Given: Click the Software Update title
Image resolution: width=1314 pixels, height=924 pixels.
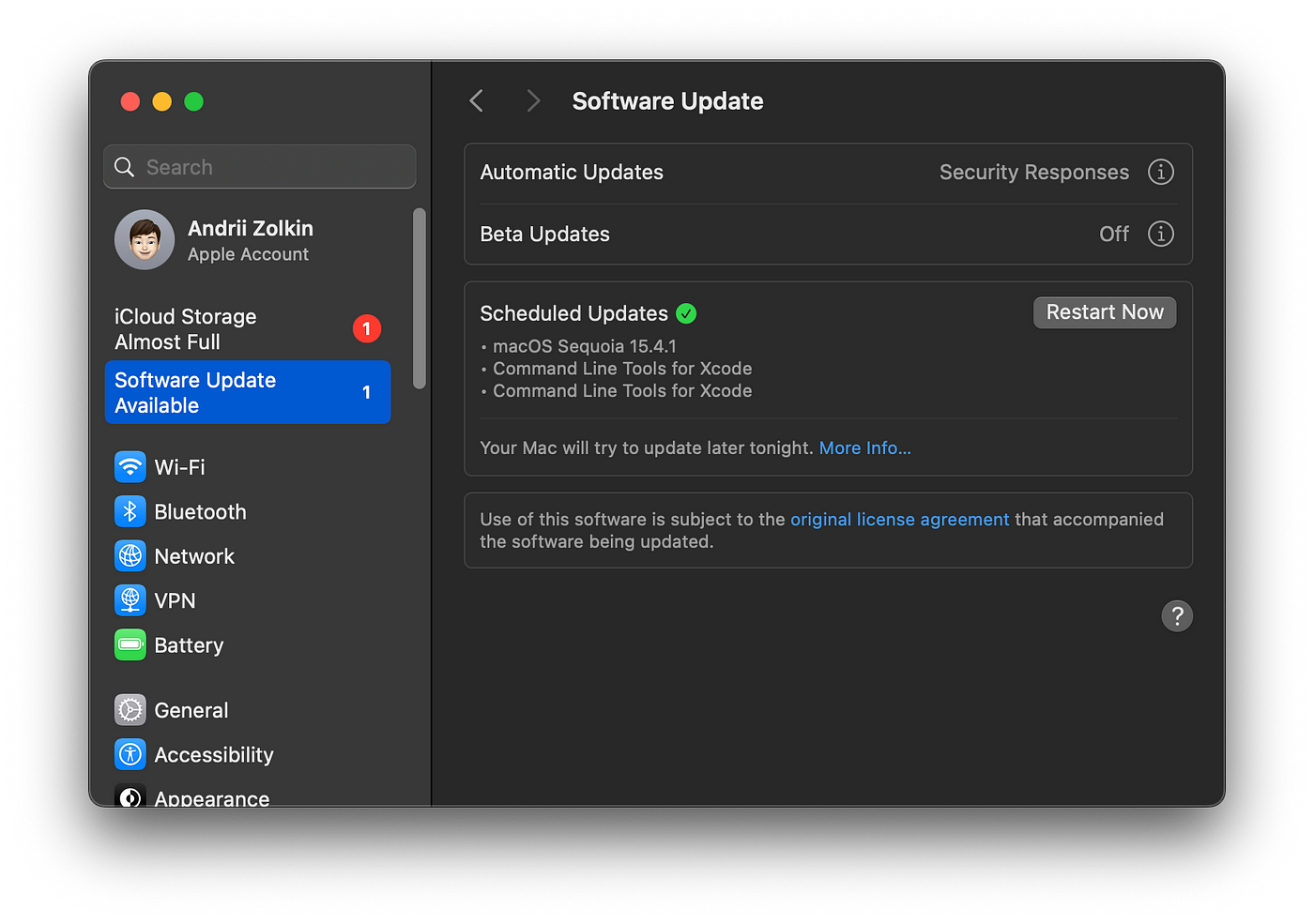Looking at the screenshot, I should point(668,101).
